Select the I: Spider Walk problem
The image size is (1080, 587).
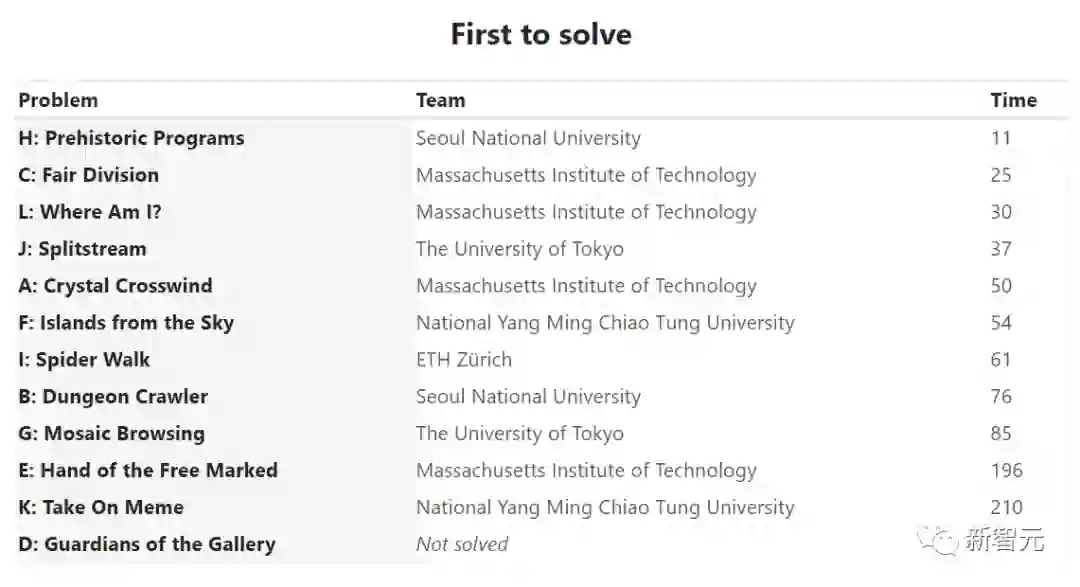pos(84,360)
